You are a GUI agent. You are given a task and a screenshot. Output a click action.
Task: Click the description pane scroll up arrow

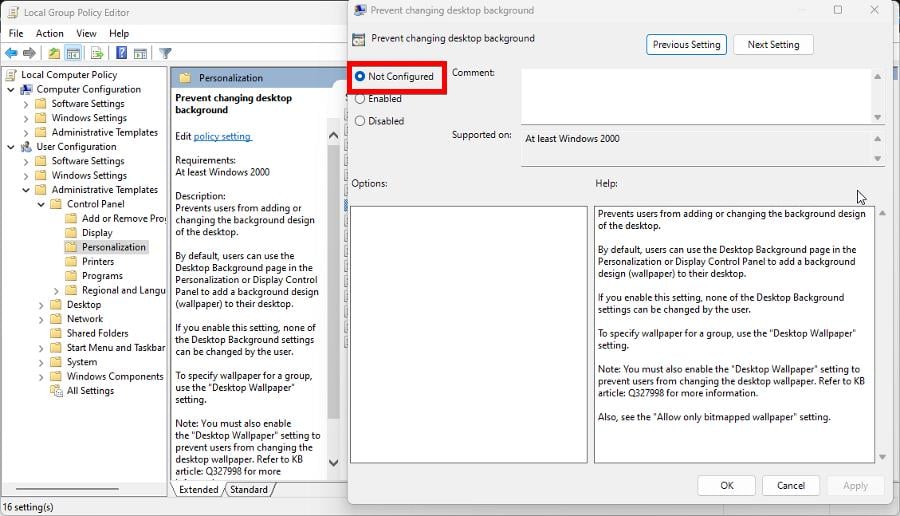333,135
